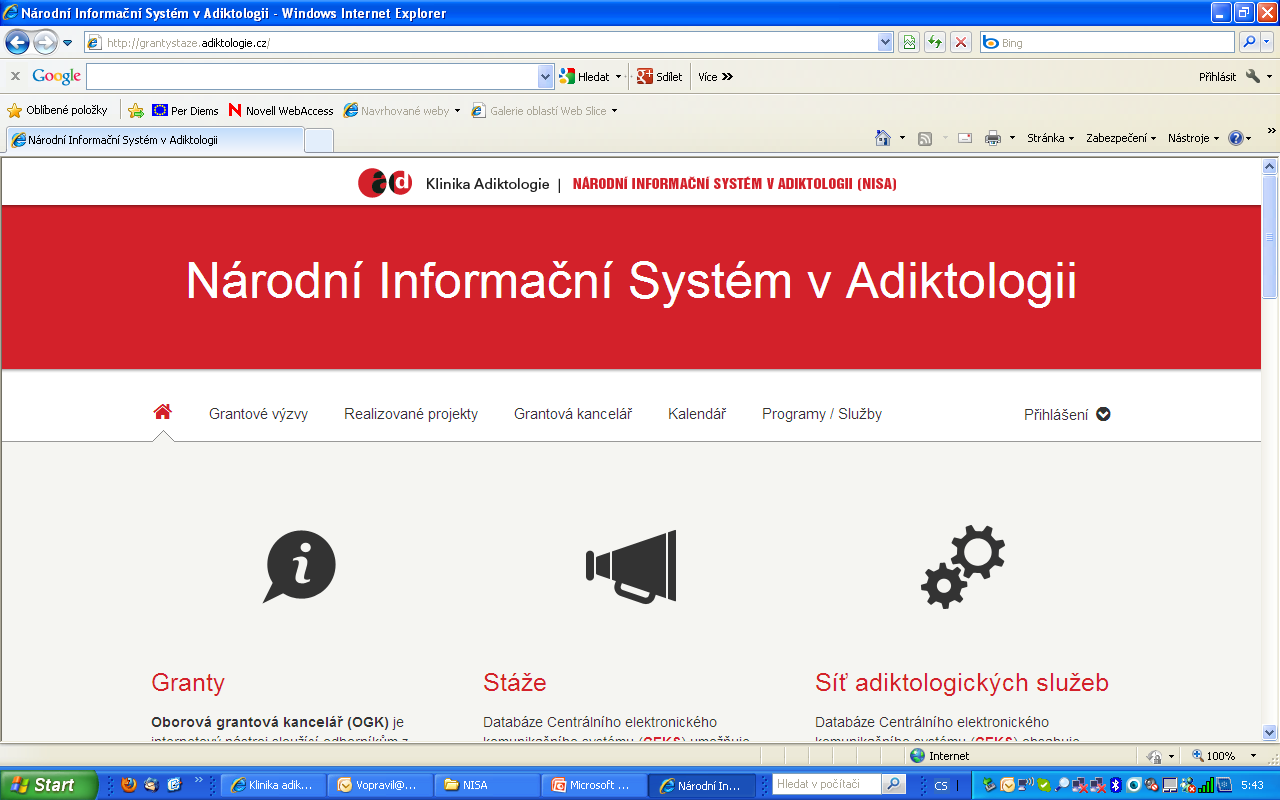The image size is (1280, 800).
Task: Open Google toolbar wrench settings
Action: coord(1253,76)
